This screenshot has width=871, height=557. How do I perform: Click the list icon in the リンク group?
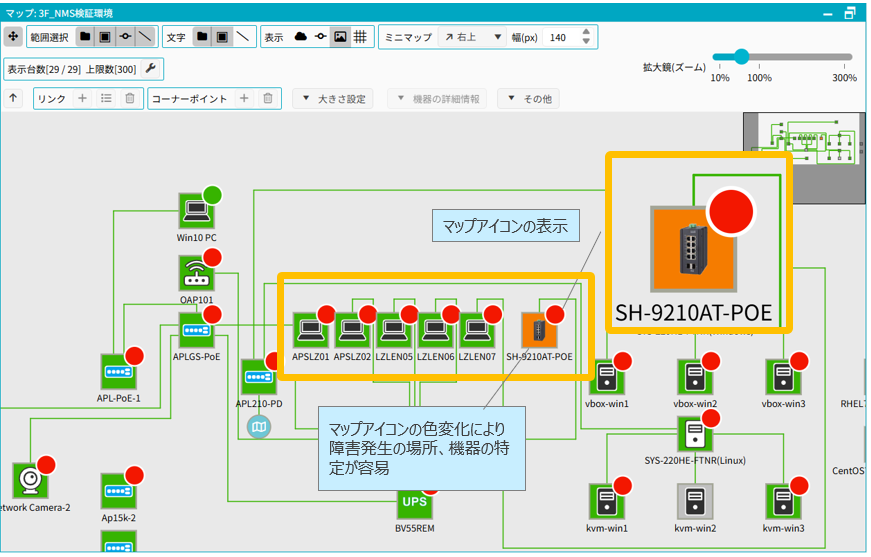click(106, 99)
